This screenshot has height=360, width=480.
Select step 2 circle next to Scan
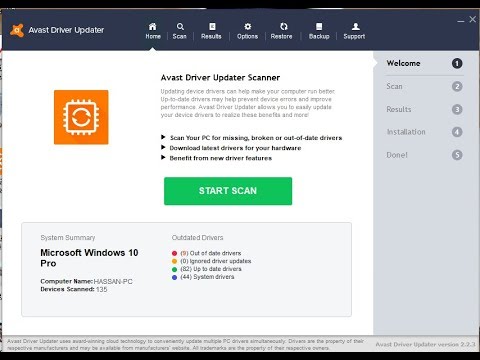[457, 87]
